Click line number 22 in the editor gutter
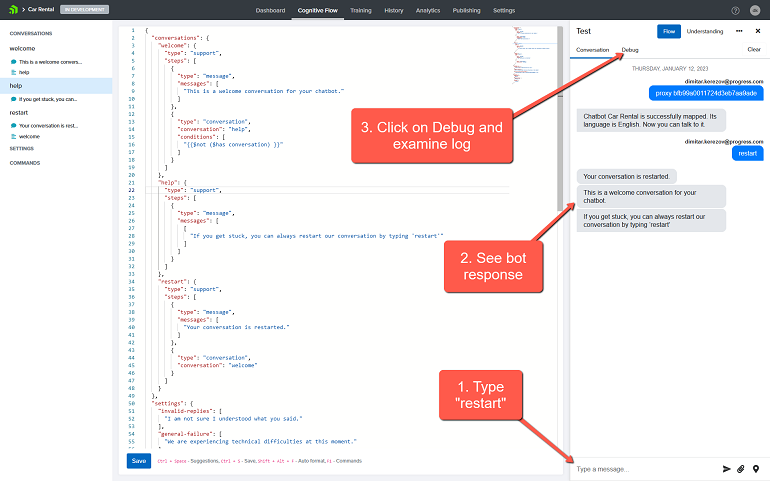Viewport: 770px width, 481px height. point(132,190)
